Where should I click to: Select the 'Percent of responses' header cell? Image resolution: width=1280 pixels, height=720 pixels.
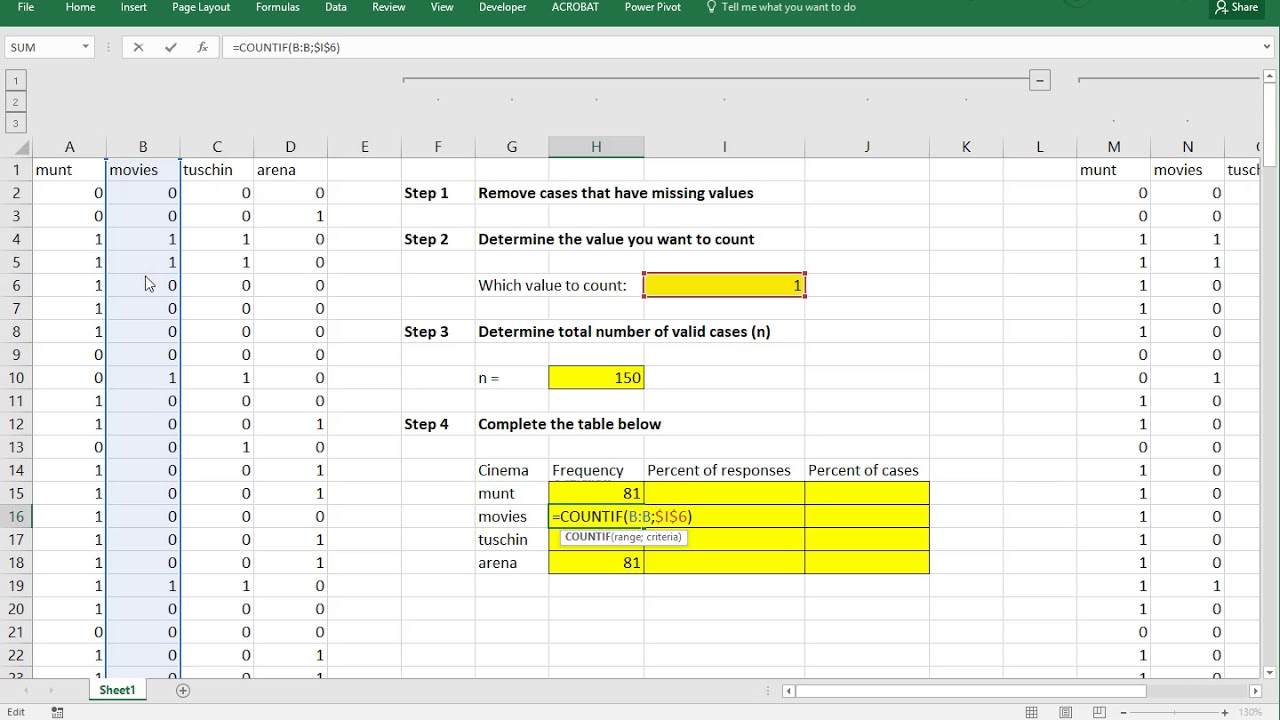click(725, 470)
